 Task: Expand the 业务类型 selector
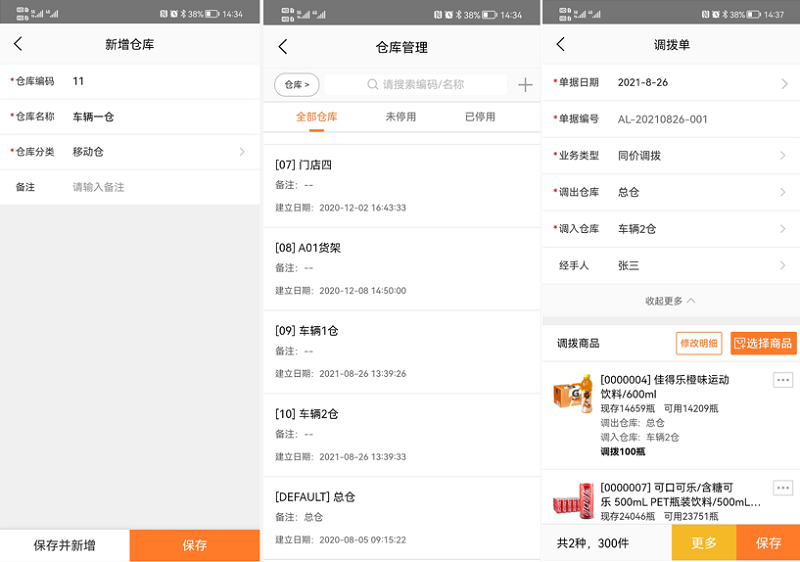coord(783,156)
